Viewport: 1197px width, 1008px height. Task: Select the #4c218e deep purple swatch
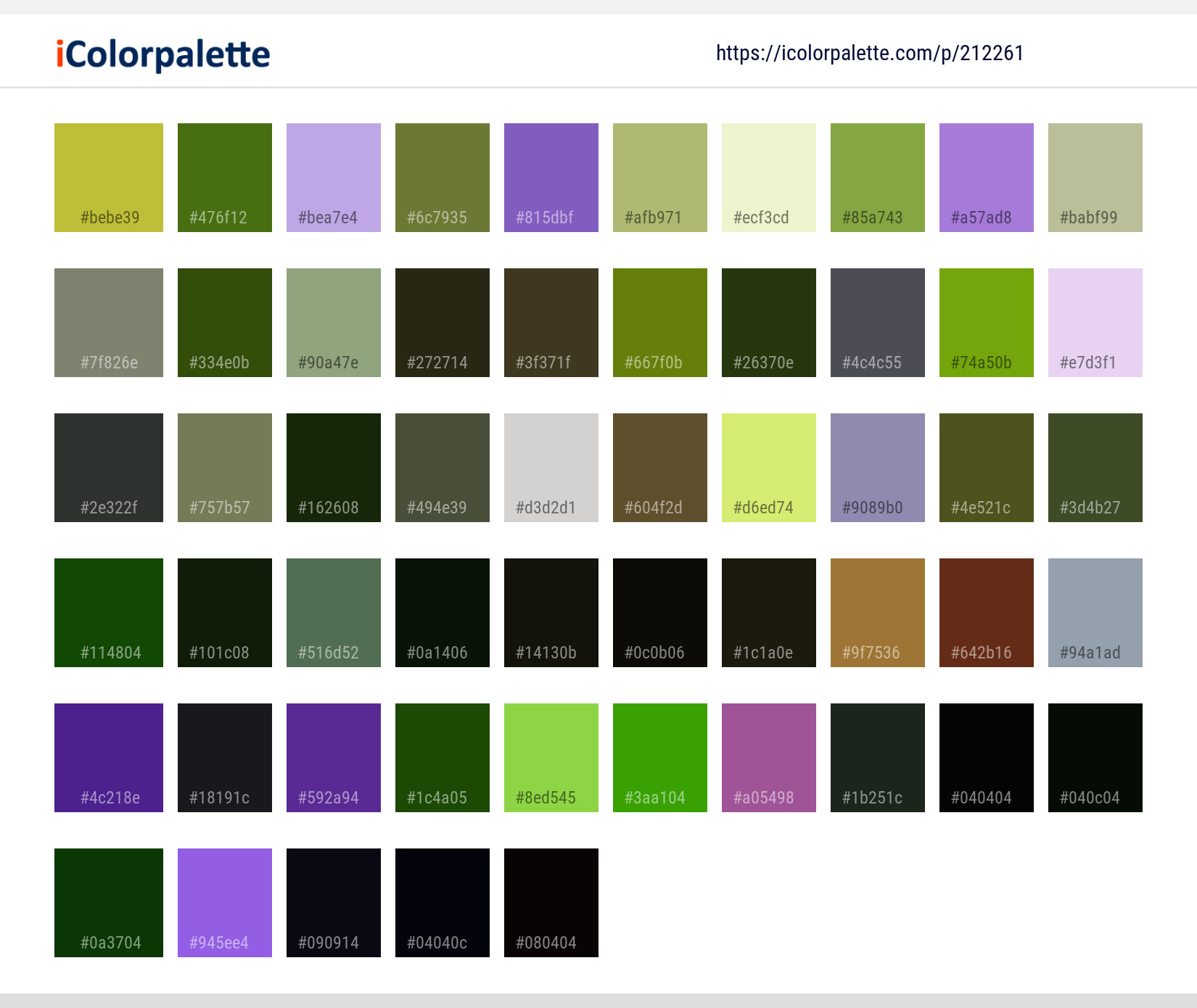click(x=108, y=757)
